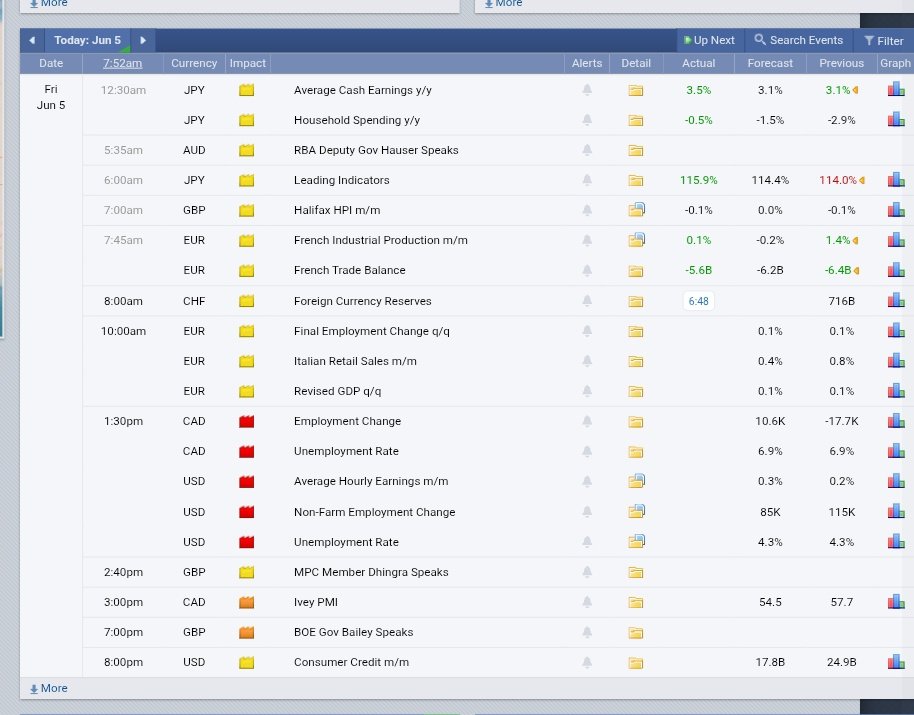Click revised-previous marker for French Trade Balance
This screenshot has width=914, height=715.
pos(856,270)
